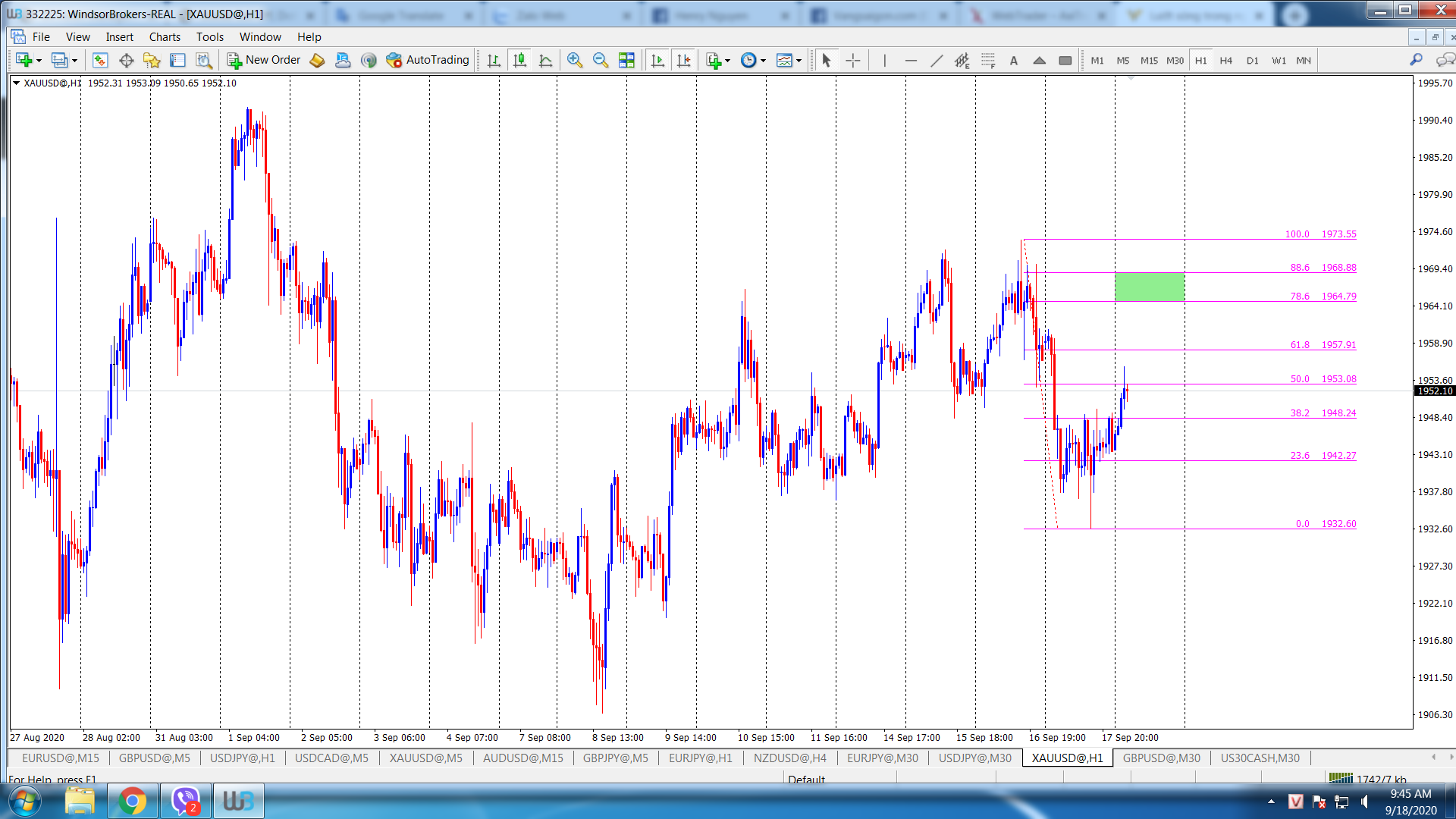
Task: Click the current price label 1952.10
Action: pos(1435,391)
